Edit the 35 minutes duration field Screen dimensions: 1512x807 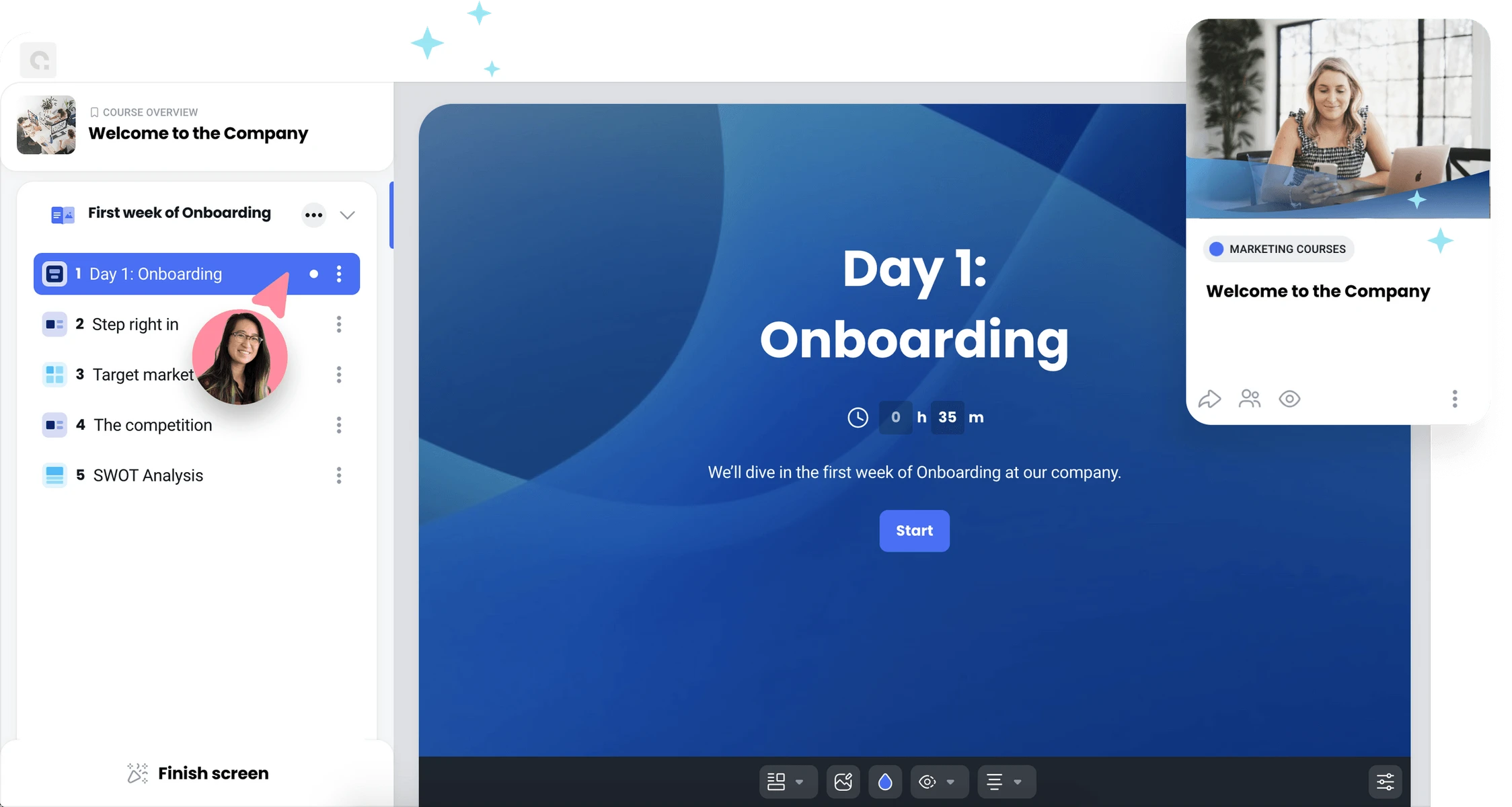[947, 417]
